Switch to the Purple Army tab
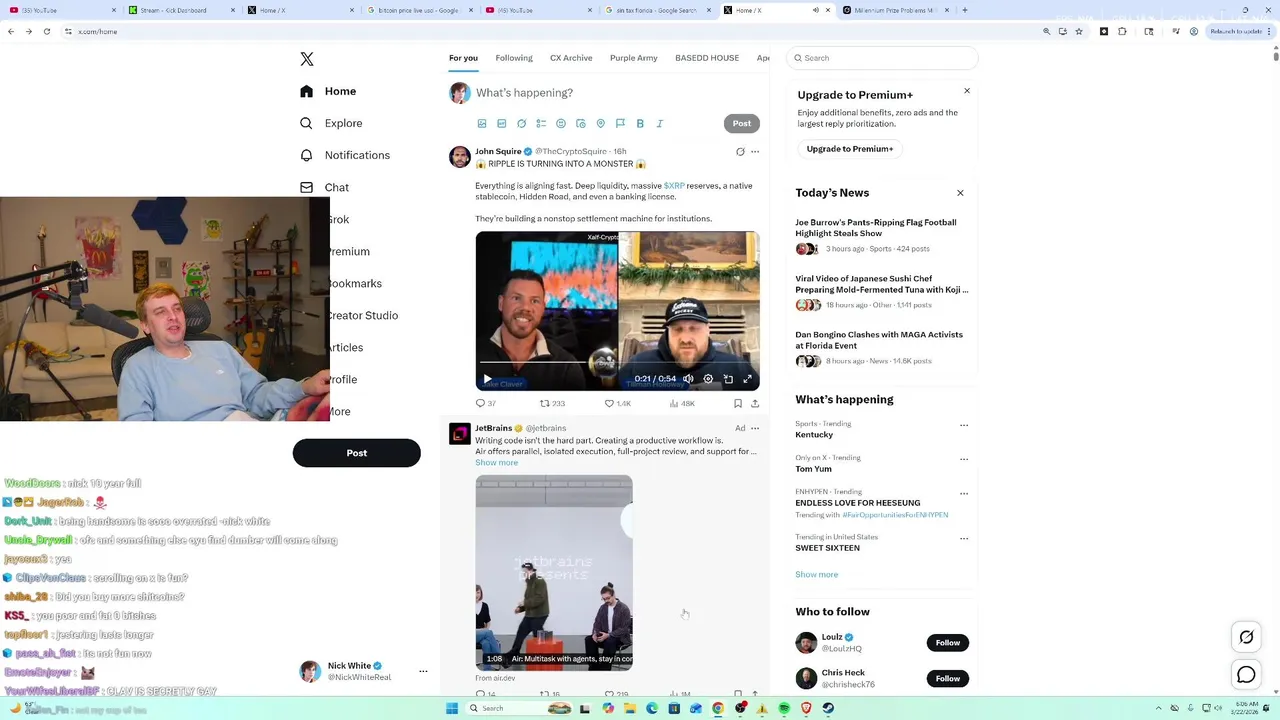 (634, 58)
